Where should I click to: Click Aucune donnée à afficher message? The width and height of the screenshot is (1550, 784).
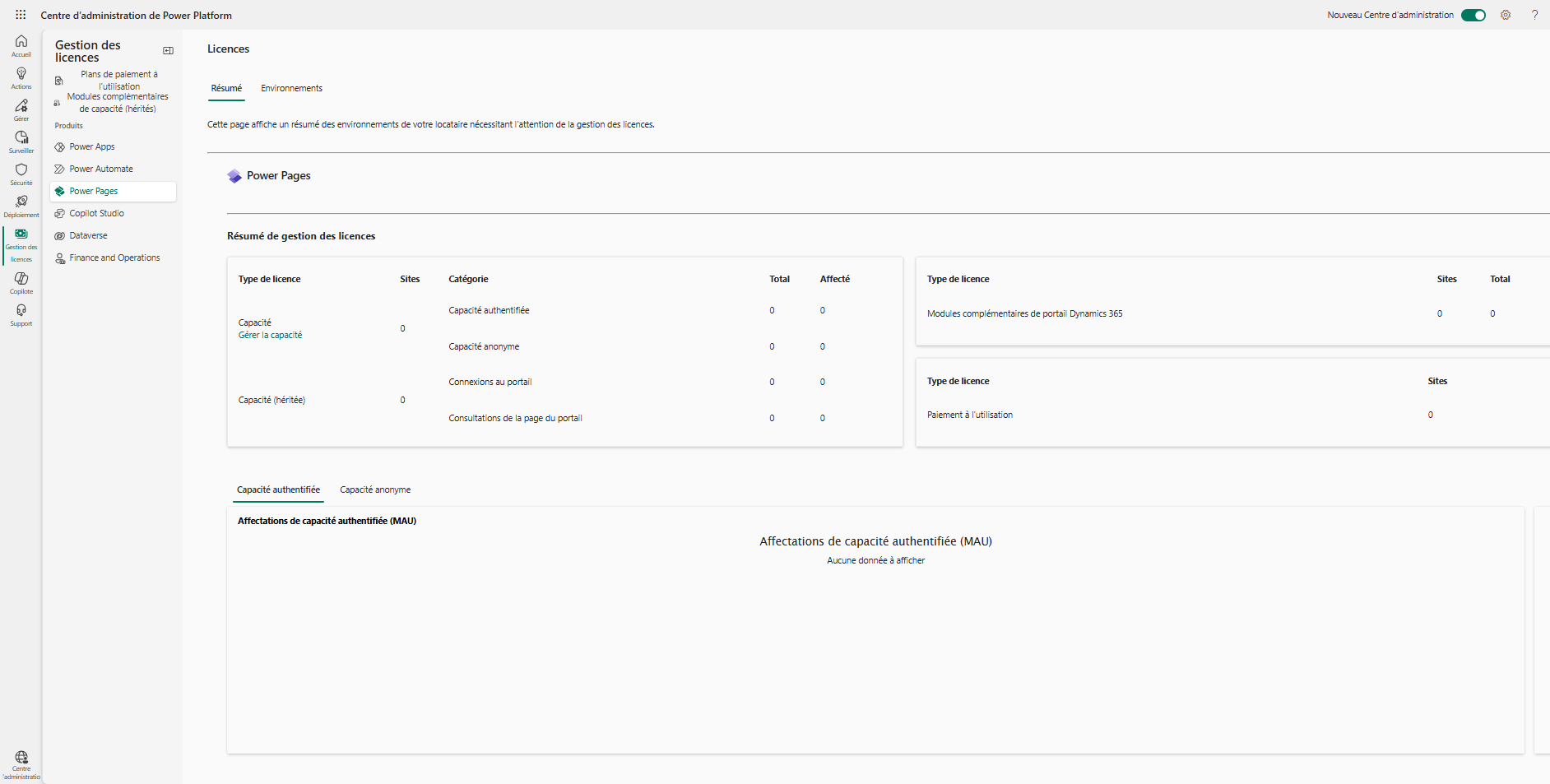(x=875, y=560)
